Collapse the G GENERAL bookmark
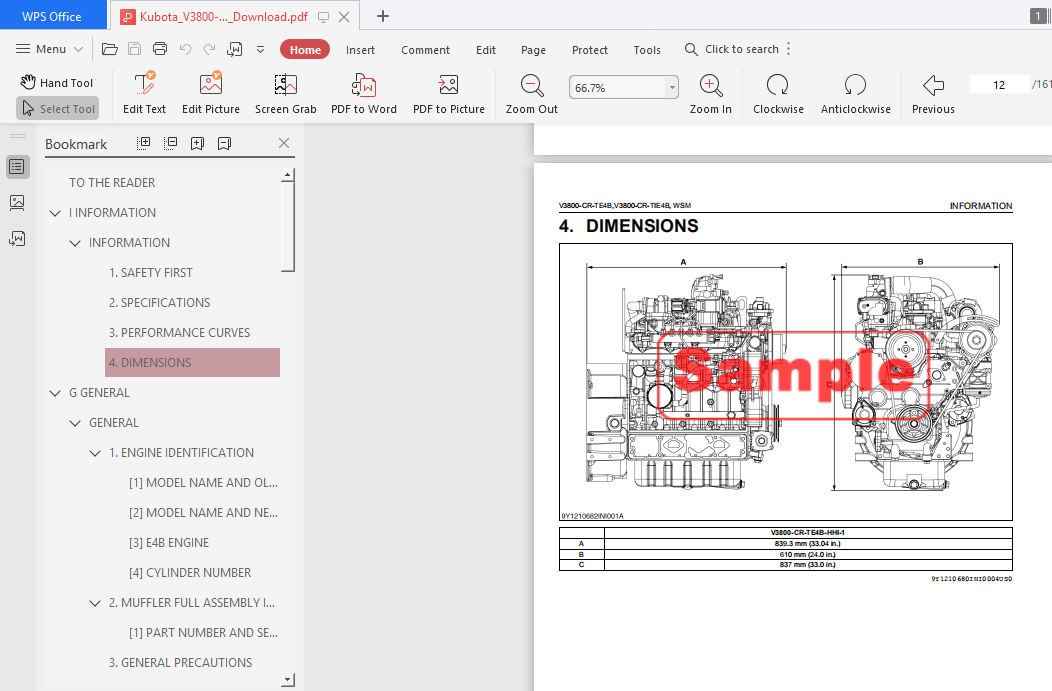 55,393
